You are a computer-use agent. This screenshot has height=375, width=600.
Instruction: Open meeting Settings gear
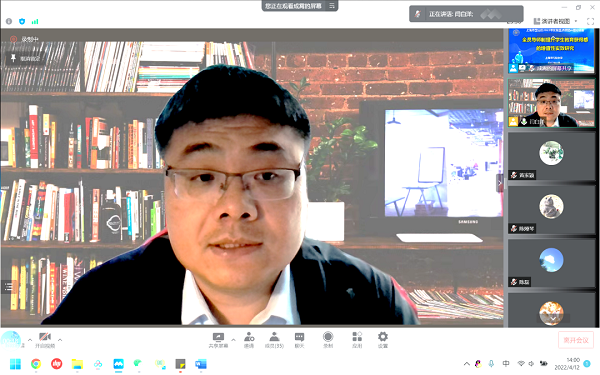(x=383, y=339)
